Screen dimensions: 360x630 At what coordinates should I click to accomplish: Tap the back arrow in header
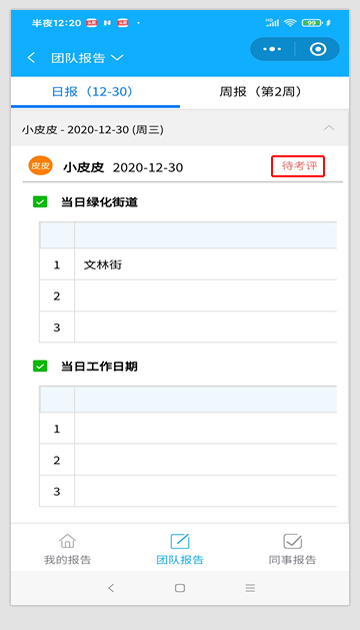[x=31, y=57]
